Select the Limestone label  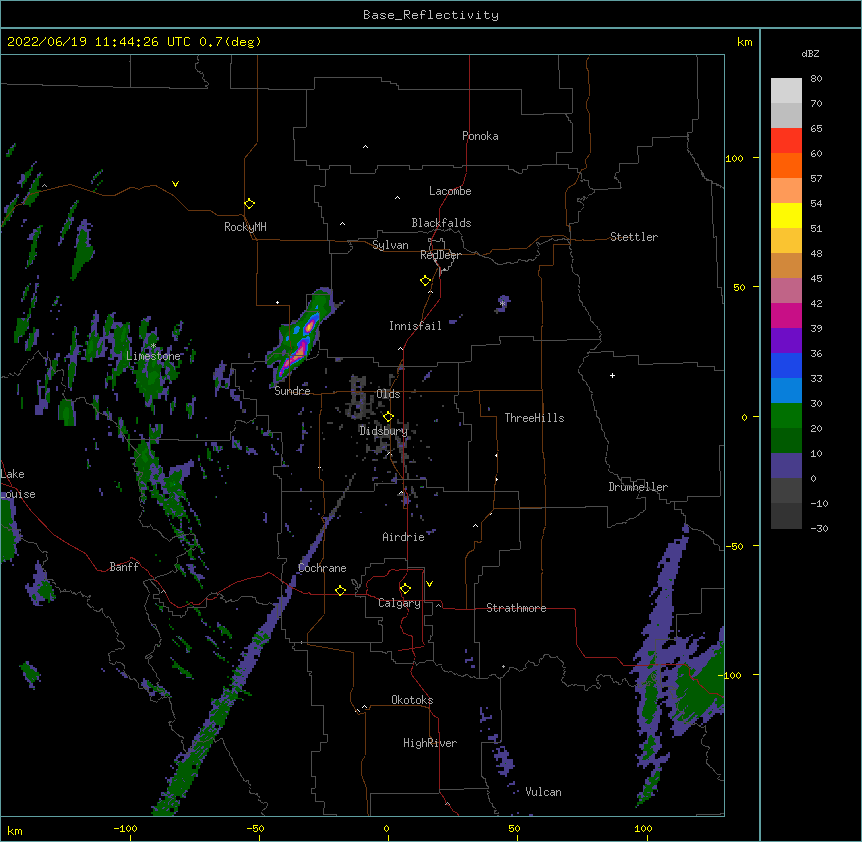coord(153,356)
